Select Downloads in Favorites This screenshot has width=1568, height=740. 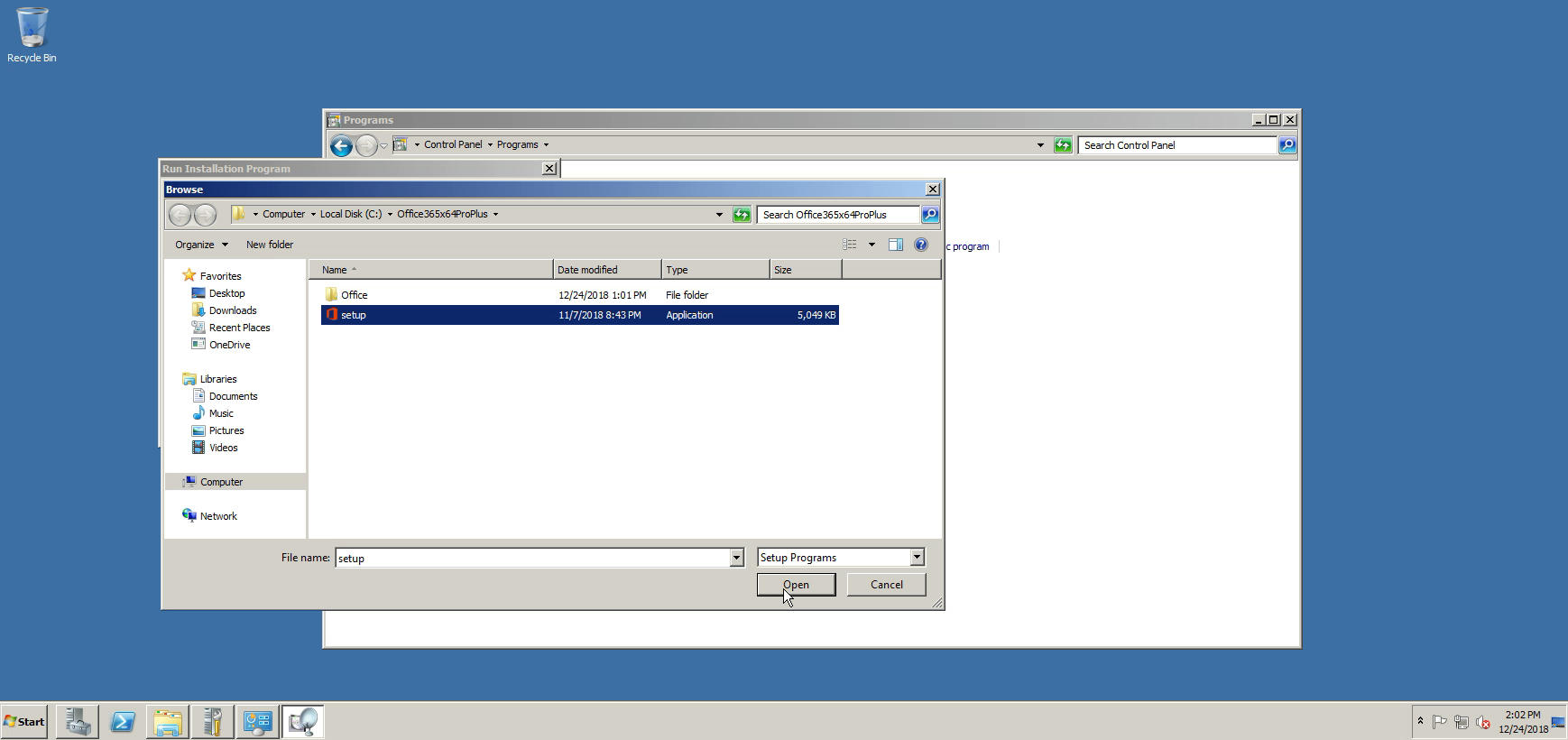[233, 310]
